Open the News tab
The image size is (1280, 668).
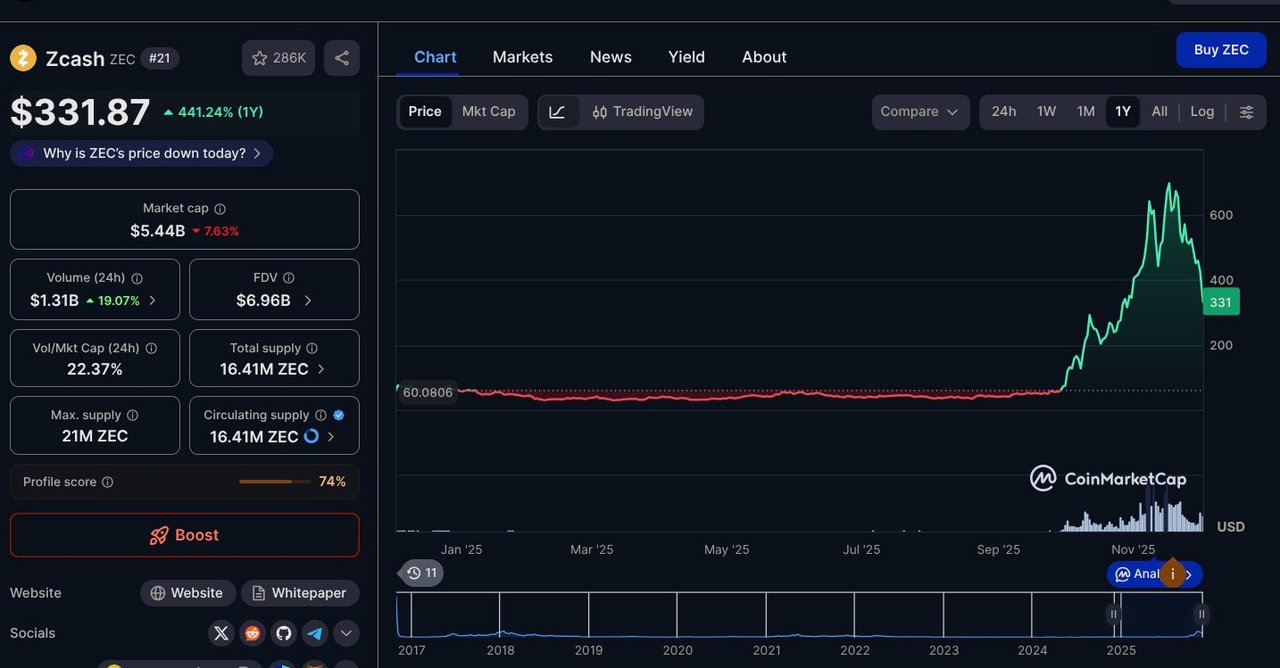(x=610, y=57)
